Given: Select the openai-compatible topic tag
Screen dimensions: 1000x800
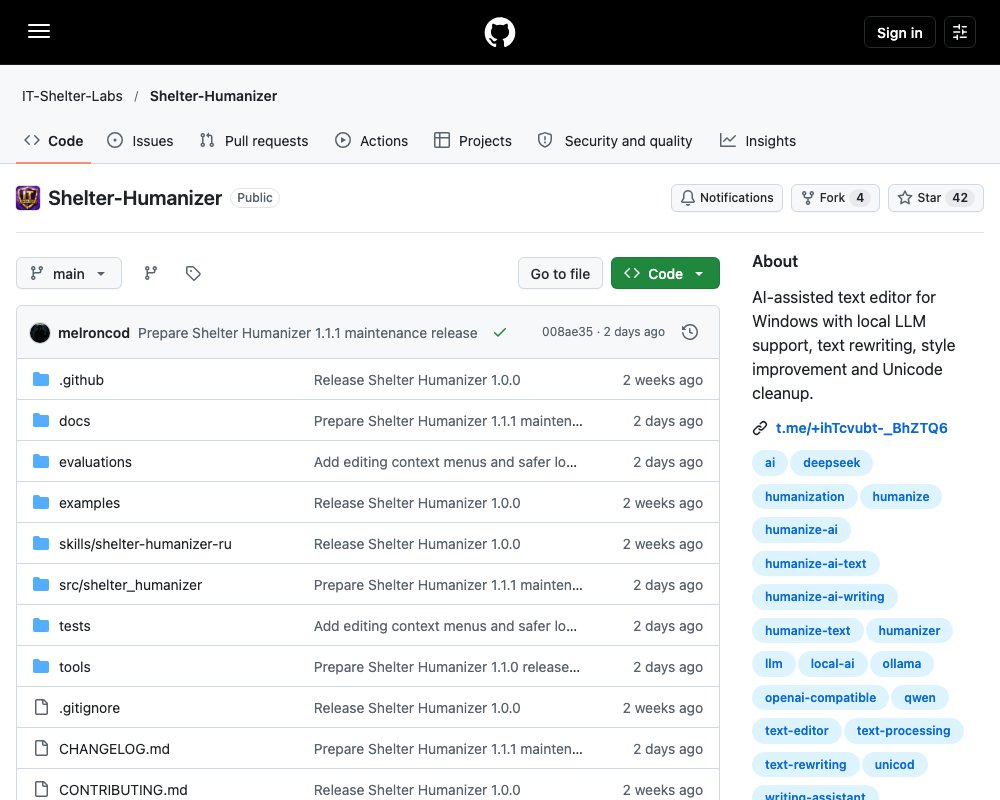Looking at the screenshot, I should pos(820,697).
